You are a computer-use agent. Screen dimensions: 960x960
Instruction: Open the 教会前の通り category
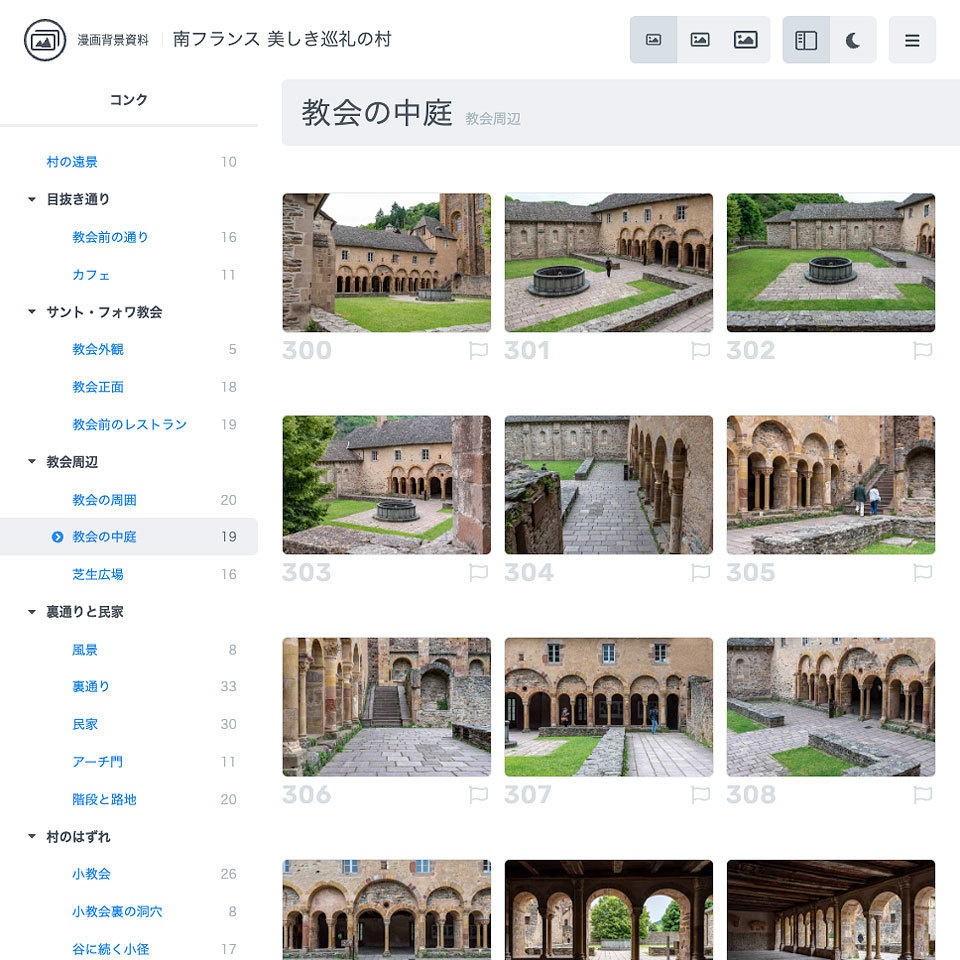click(x=110, y=237)
